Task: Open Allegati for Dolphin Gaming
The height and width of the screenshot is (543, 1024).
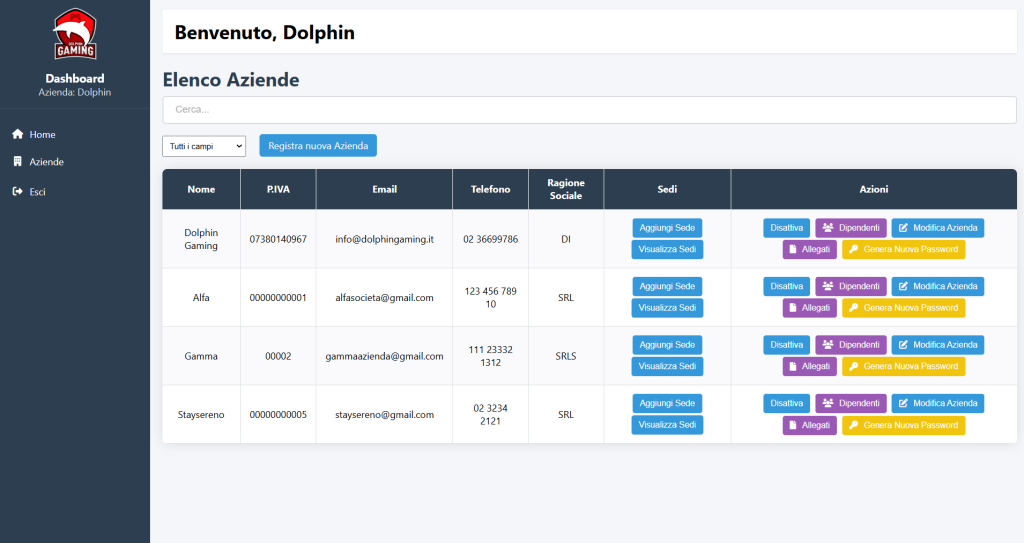Action: tap(810, 249)
